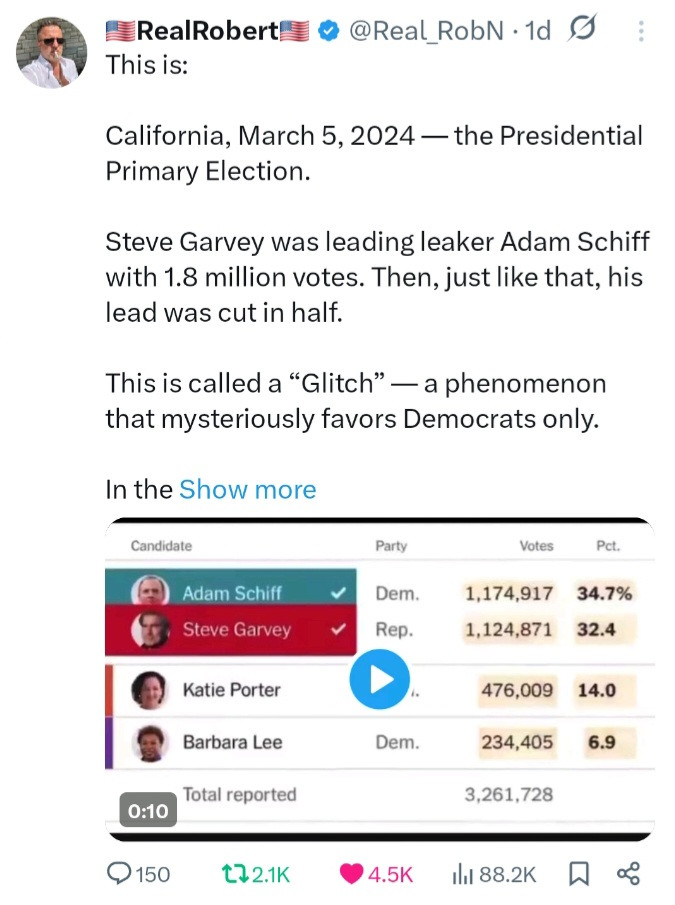Viewport: 675px width, 905px height.
Task: Like the post with heart icon
Action: tap(352, 873)
